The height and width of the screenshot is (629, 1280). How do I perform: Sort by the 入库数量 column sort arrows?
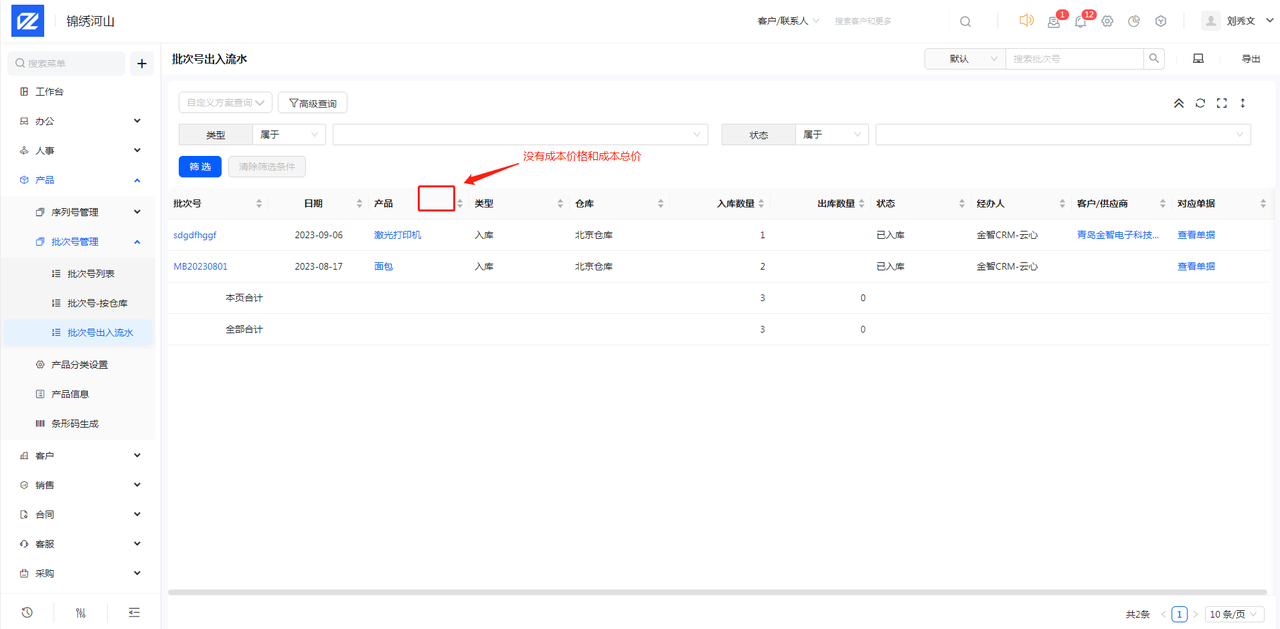(762, 203)
